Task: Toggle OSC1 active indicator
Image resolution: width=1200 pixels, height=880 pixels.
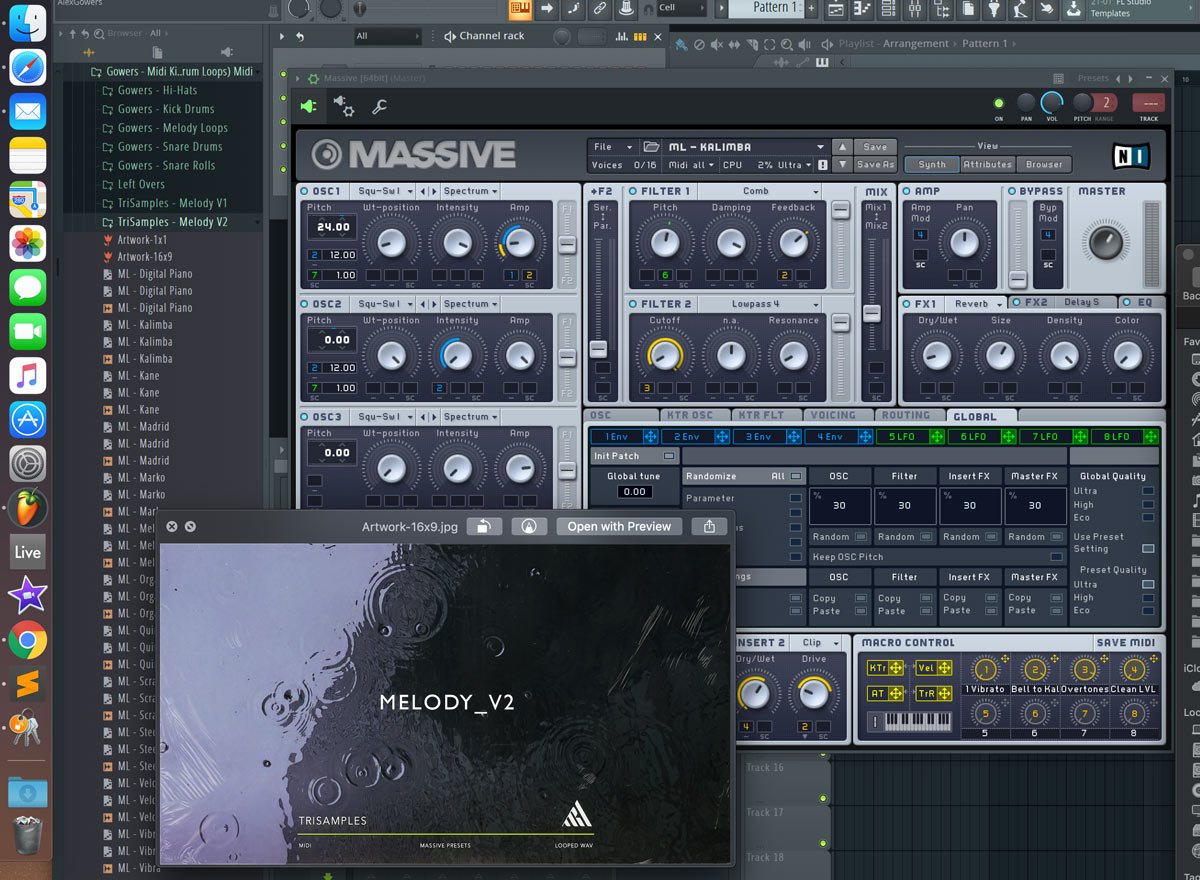Action: coord(304,191)
